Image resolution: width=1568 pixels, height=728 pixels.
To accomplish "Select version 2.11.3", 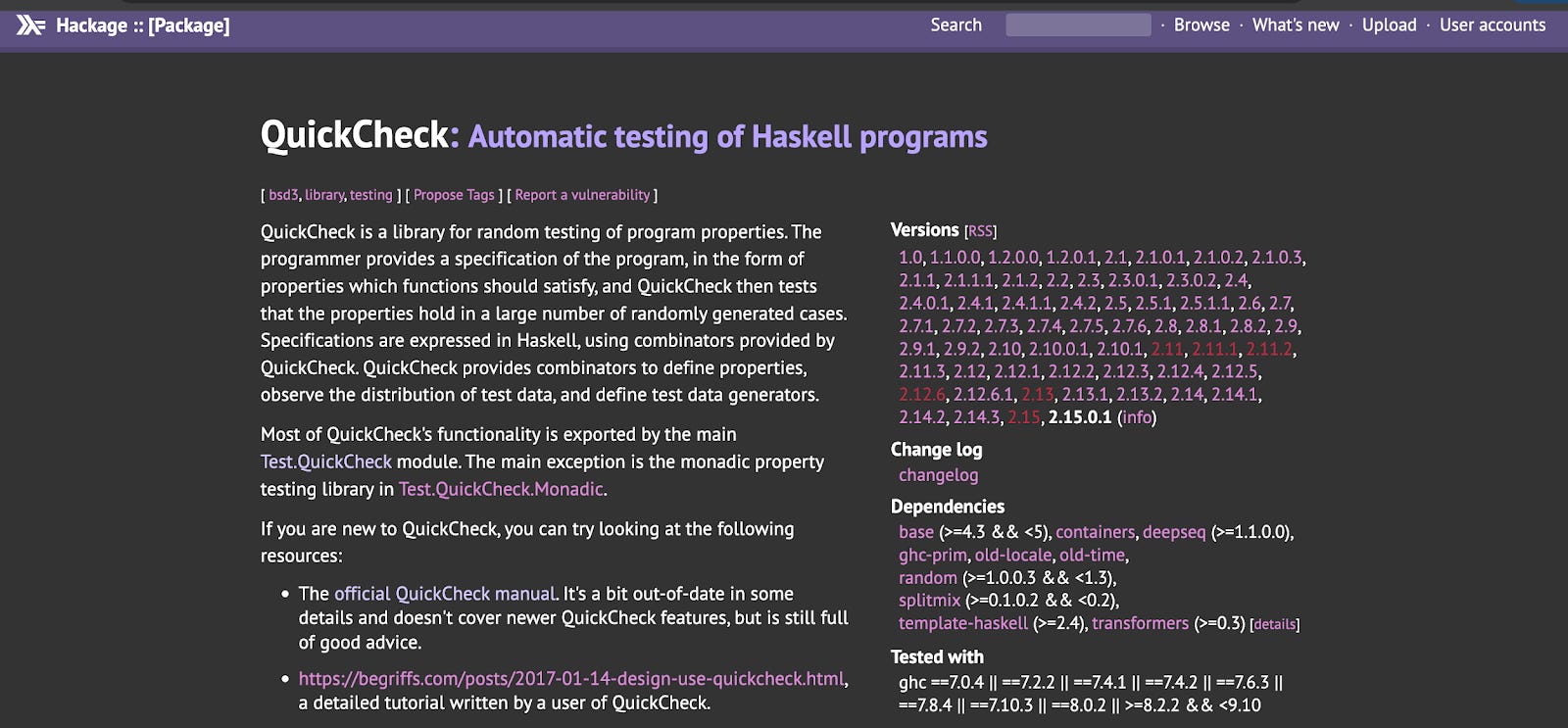I will [x=922, y=372].
